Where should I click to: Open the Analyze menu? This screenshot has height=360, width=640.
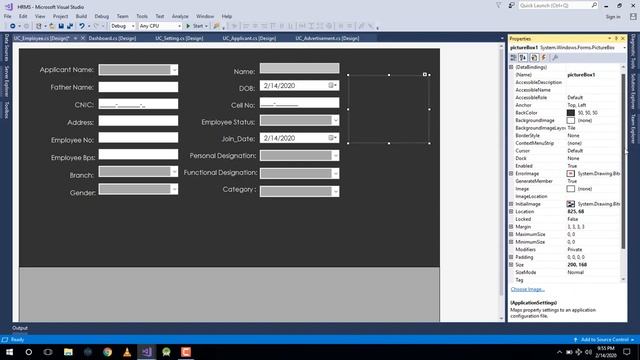[x=180, y=16]
